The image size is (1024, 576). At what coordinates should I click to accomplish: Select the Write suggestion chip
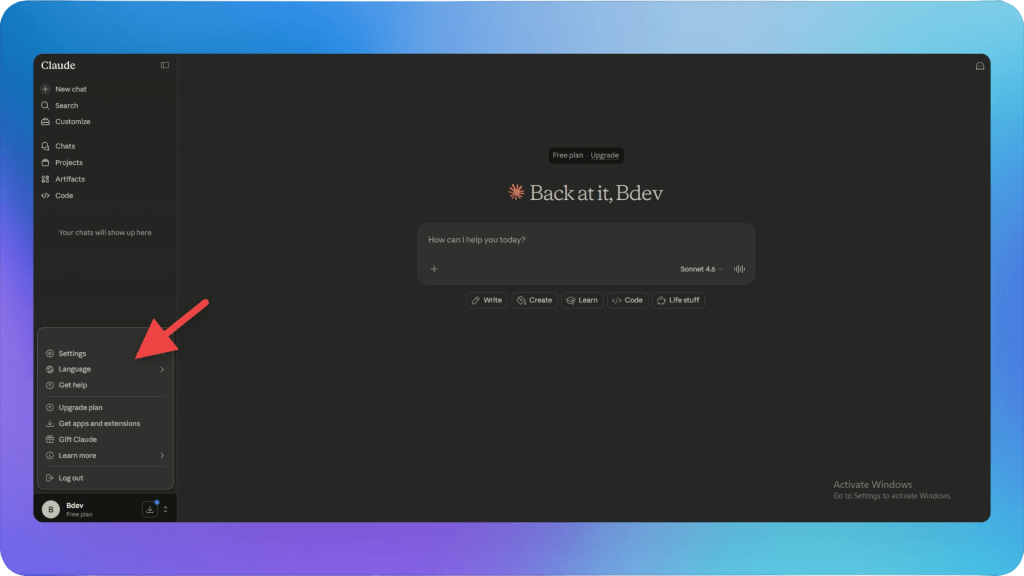pos(487,300)
